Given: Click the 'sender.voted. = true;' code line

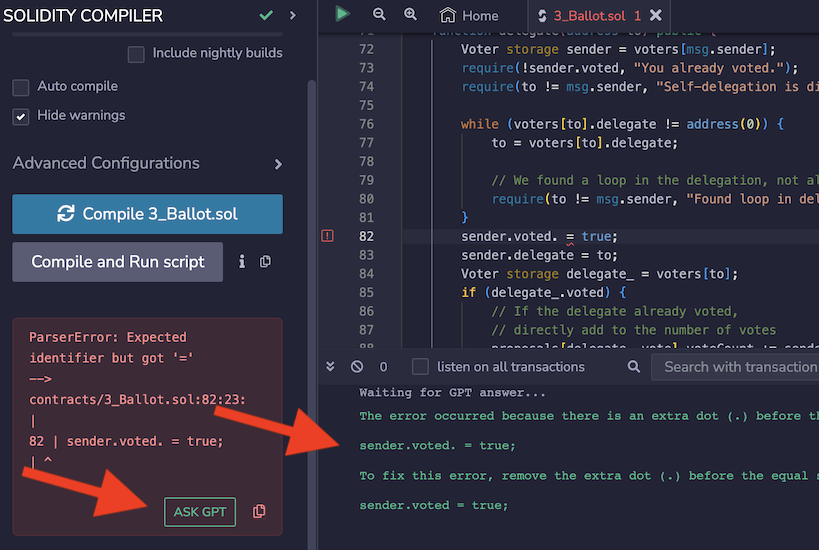Looking at the screenshot, I should pyautogui.click(x=539, y=237).
